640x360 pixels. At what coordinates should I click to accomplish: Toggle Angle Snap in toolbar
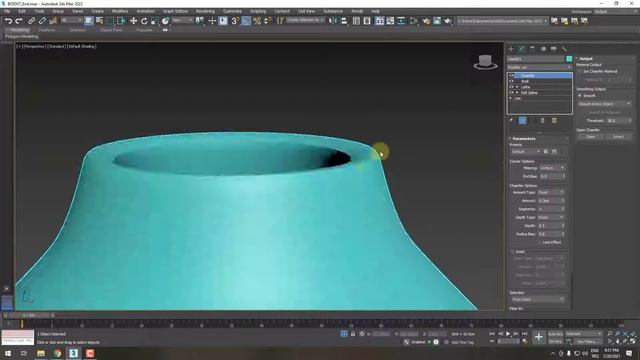tap(246, 21)
